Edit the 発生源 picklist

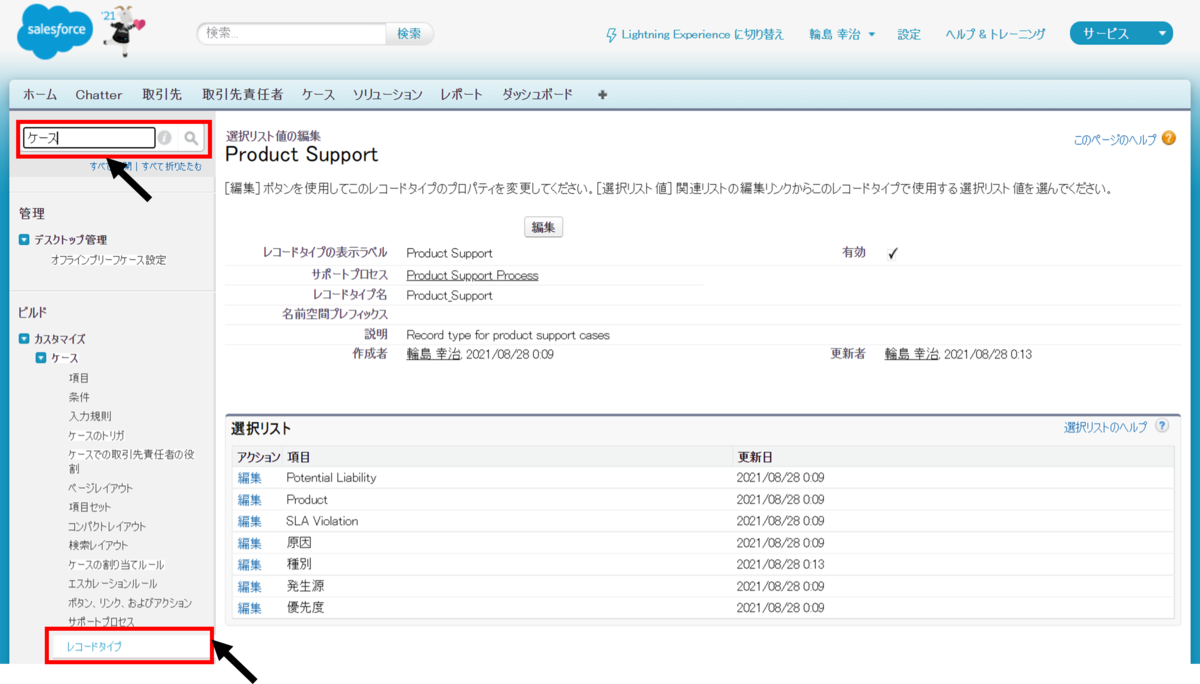pyautogui.click(x=249, y=587)
